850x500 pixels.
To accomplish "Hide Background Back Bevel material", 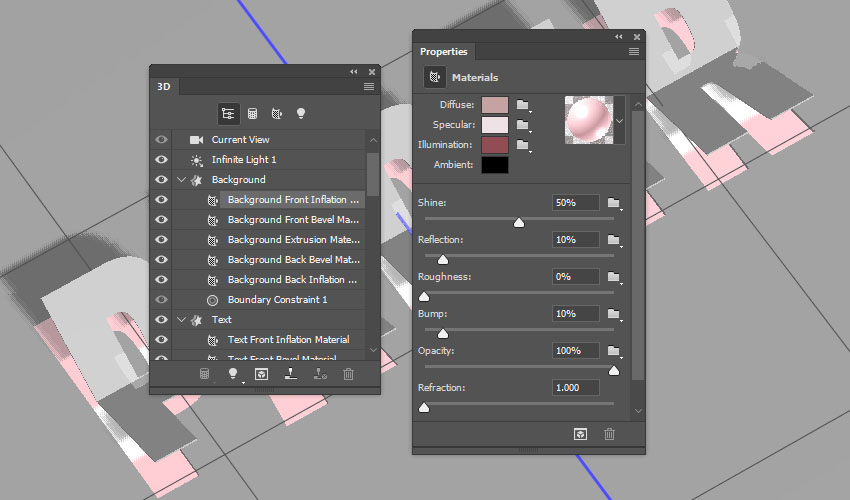I will pyautogui.click(x=162, y=260).
